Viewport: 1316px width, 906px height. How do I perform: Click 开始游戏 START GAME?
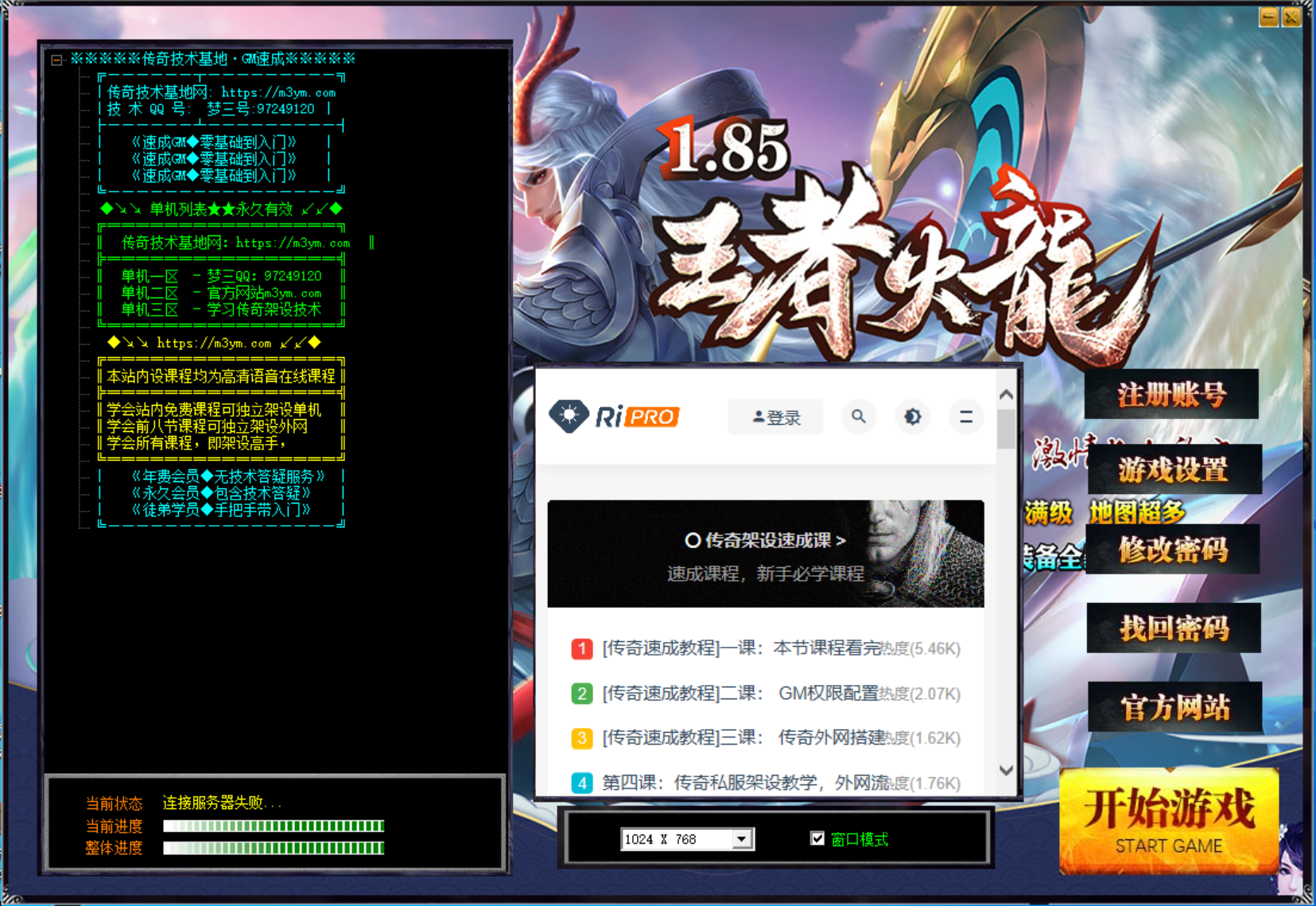[1169, 821]
